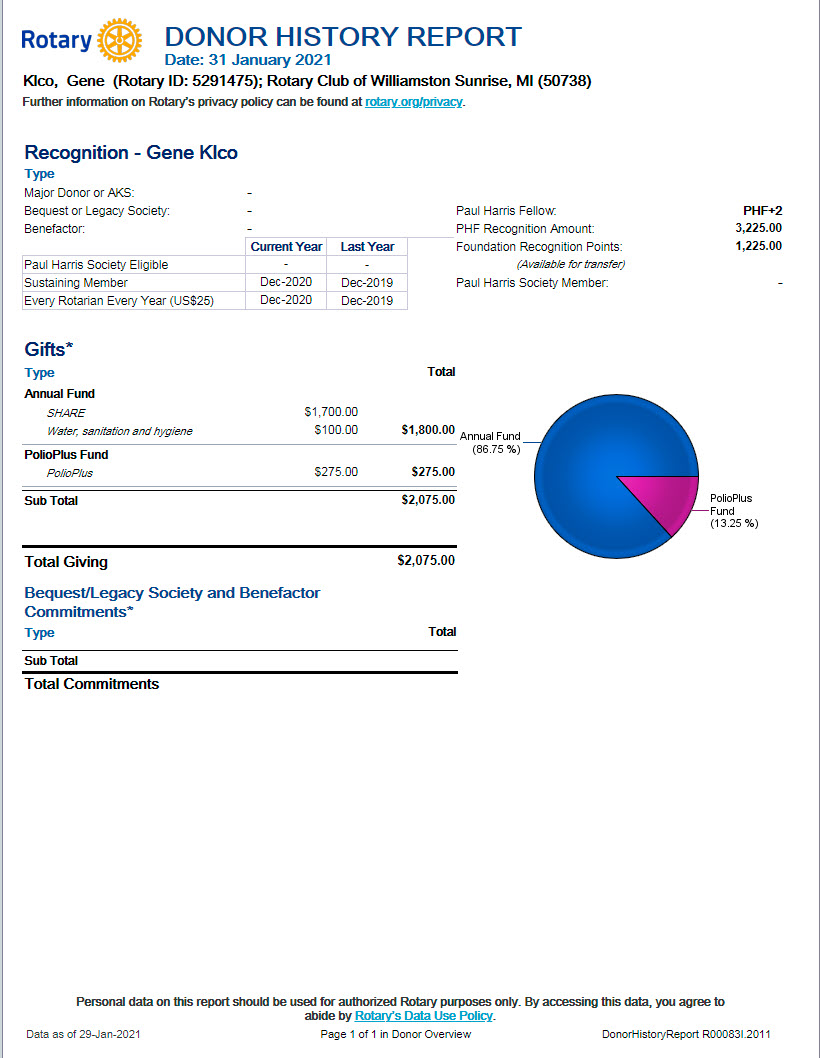Click Every Rotarian Every Year Dec-2020 cell

pyautogui.click(x=286, y=300)
